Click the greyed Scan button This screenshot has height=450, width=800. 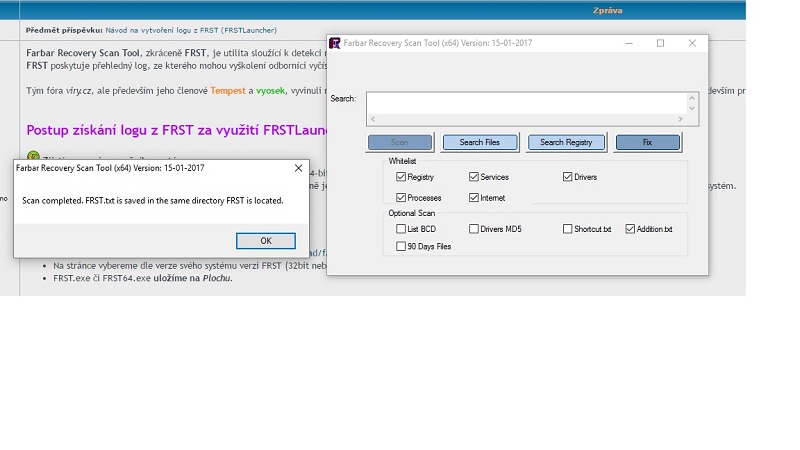399,142
